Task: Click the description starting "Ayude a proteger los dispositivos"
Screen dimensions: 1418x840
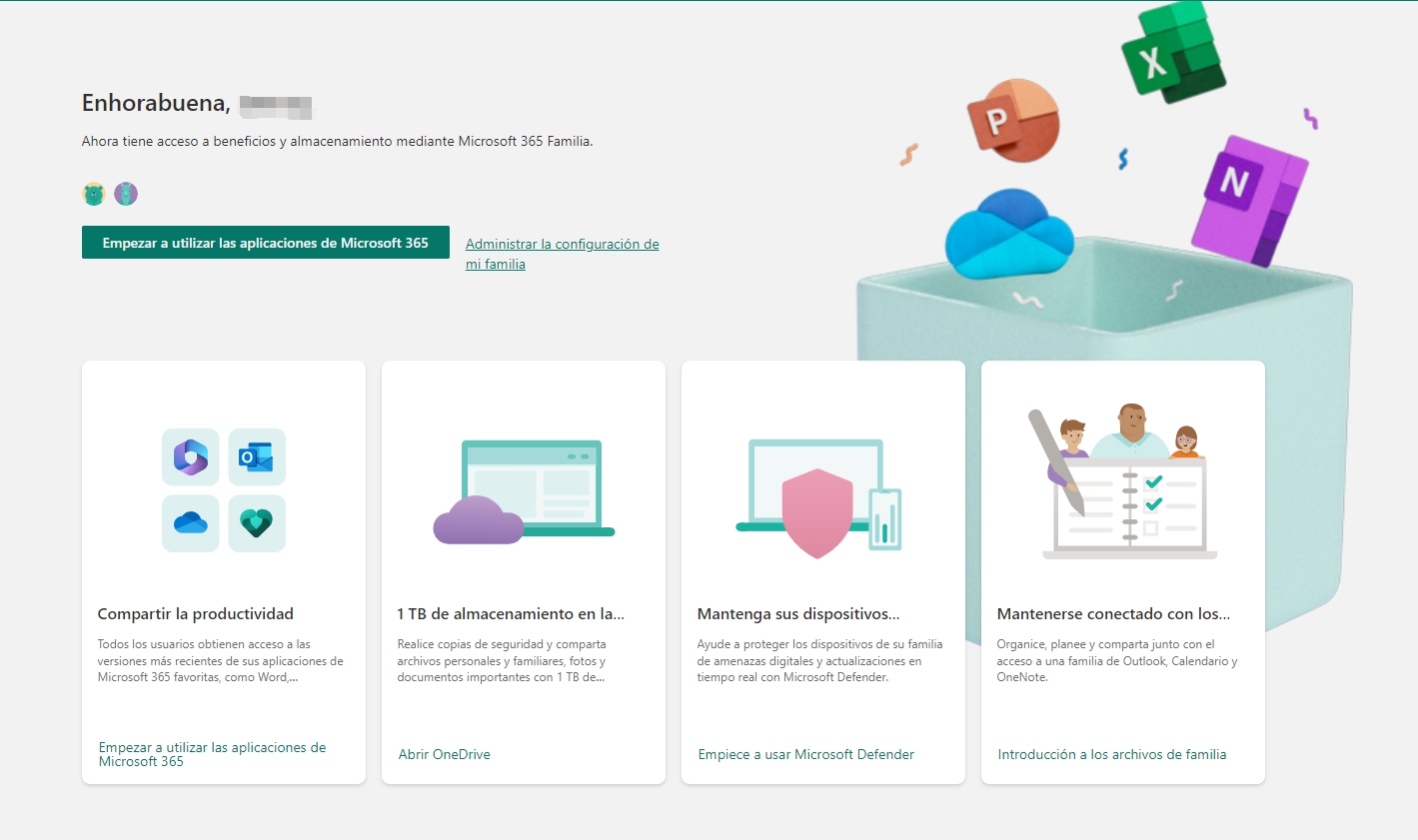Action: 819,661
